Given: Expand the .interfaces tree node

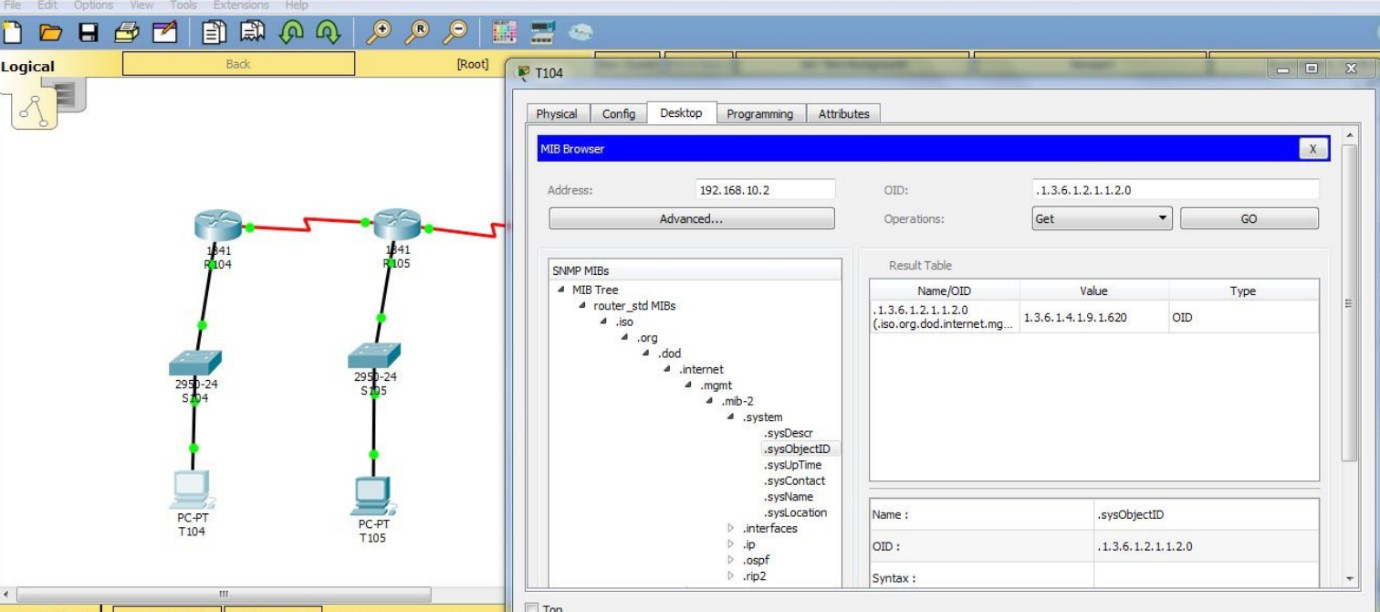Looking at the screenshot, I should 731,529.
